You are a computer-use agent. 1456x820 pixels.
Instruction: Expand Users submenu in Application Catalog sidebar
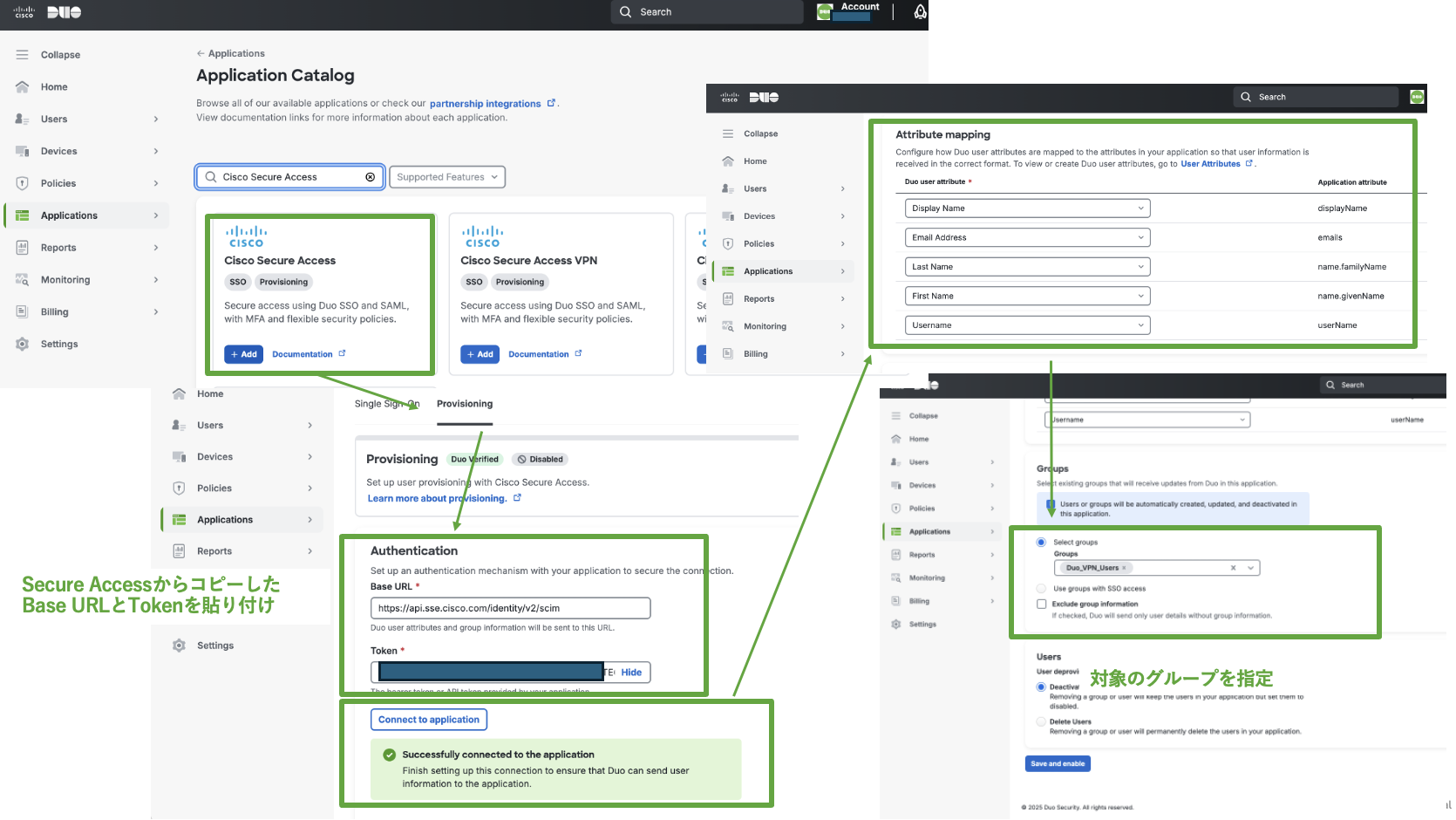coord(156,120)
